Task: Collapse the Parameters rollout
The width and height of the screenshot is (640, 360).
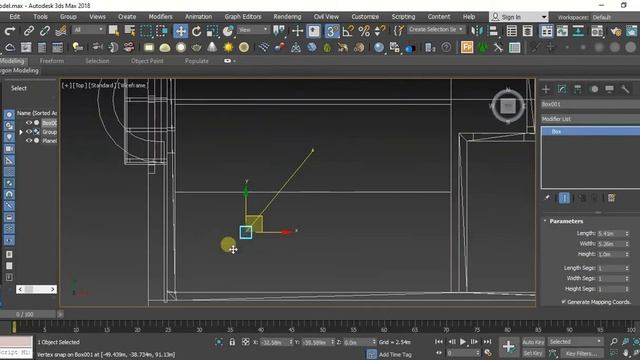Action: pyautogui.click(x=545, y=221)
